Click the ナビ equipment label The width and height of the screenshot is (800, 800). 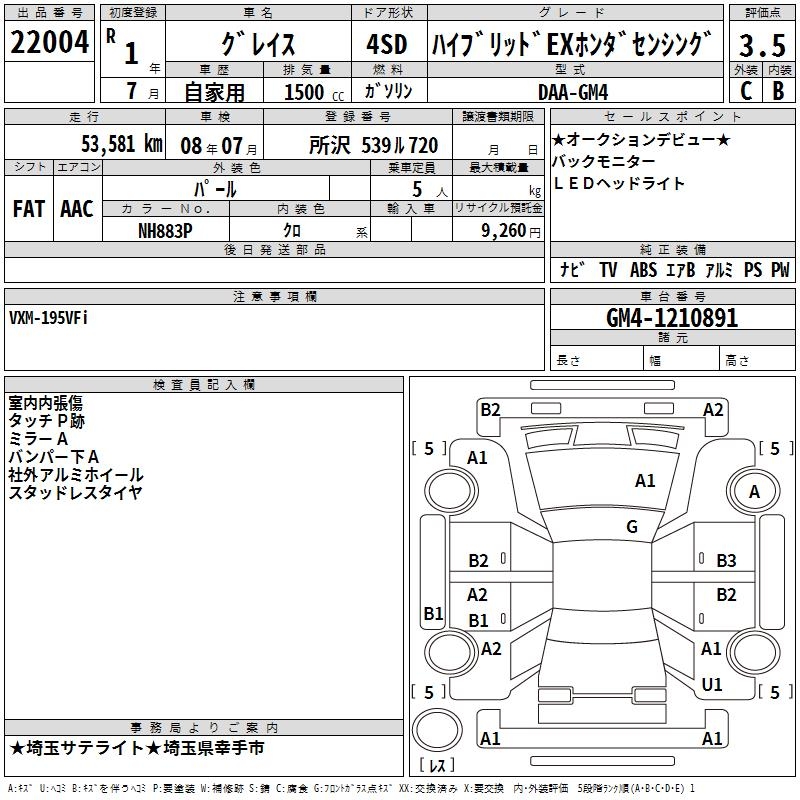(572, 269)
